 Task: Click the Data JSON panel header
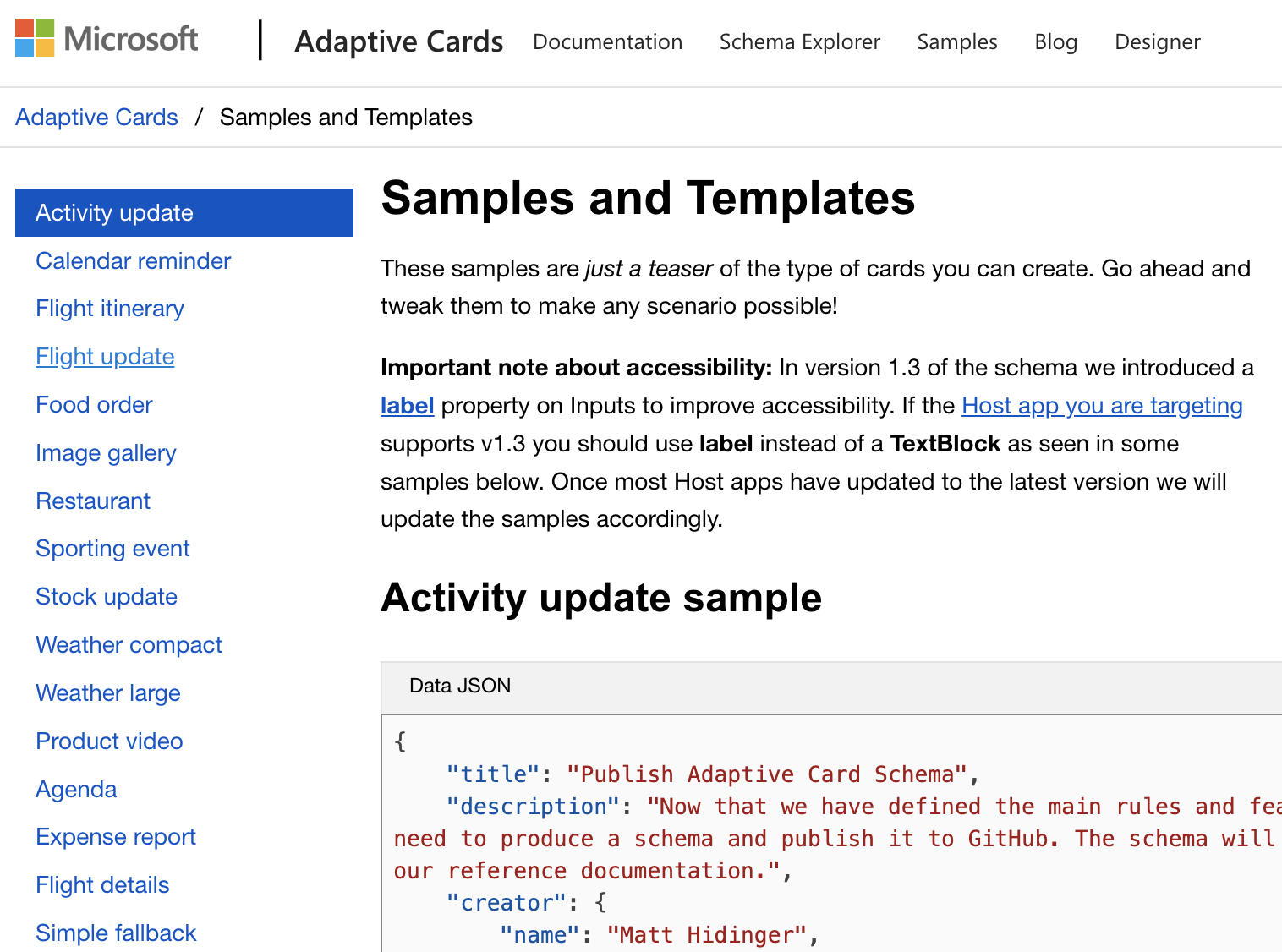(x=831, y=687)
